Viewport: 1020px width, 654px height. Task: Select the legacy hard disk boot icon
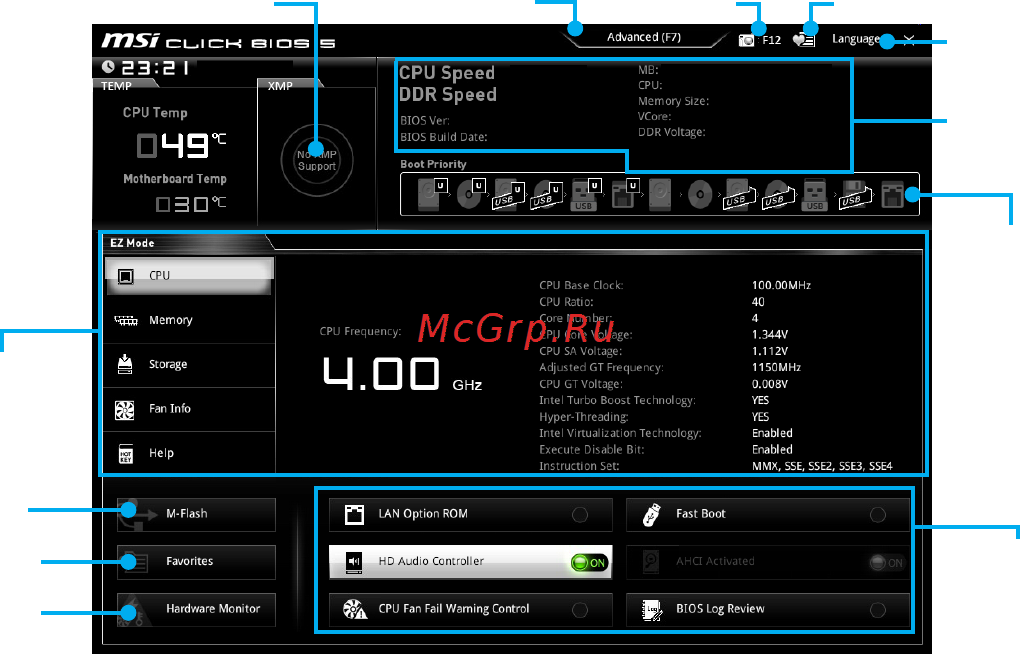point(660,193)
